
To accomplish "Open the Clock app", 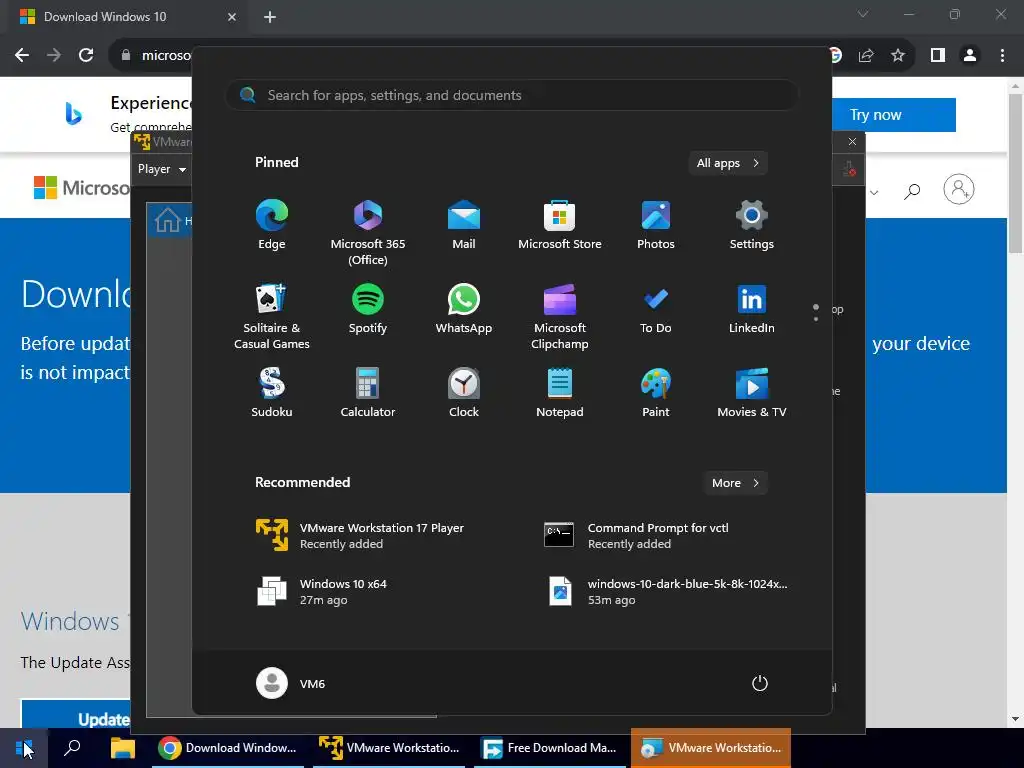I will point(464,393).
